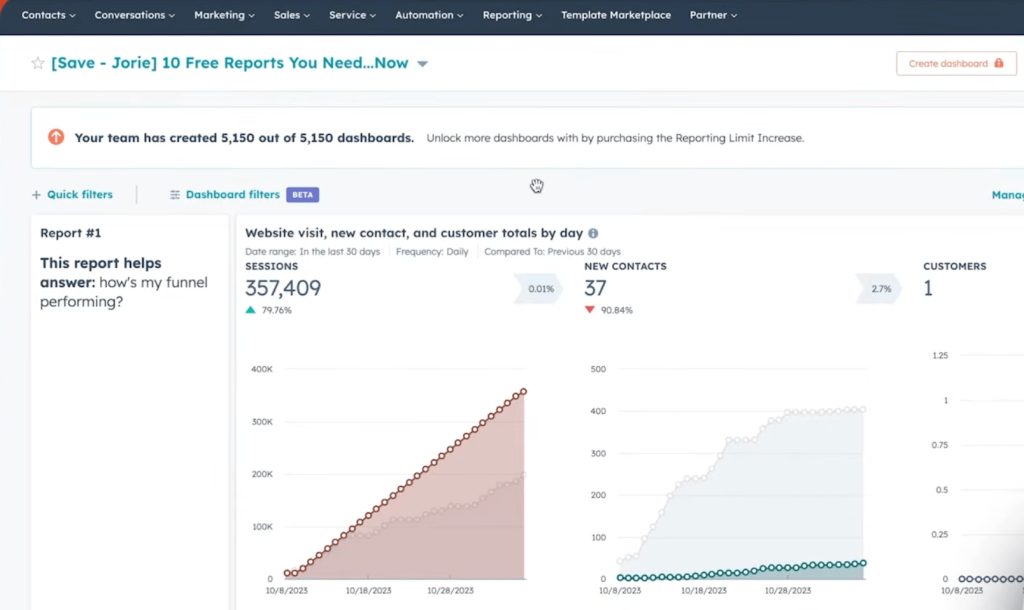Click the Report #1 heading
The image size is (1024, 610).
[71, 233]
